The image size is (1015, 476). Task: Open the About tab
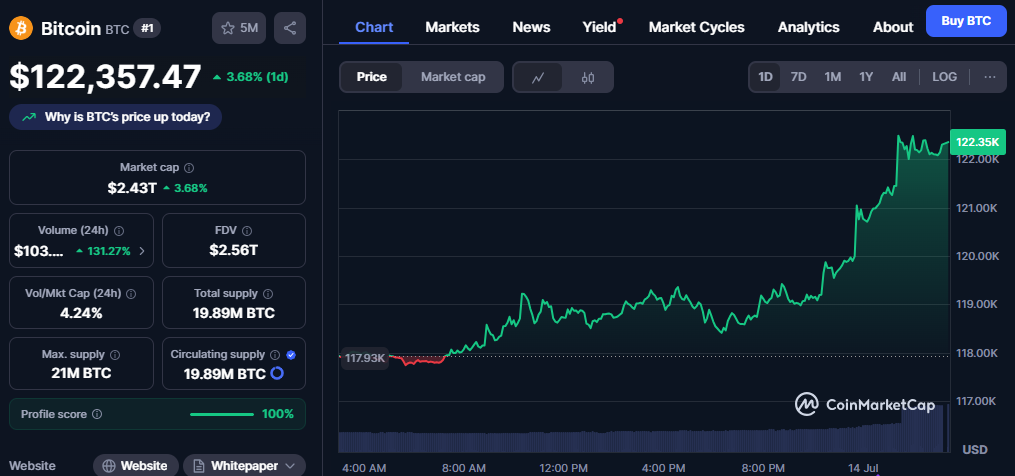pyautogui.click(x=893, y=27)
